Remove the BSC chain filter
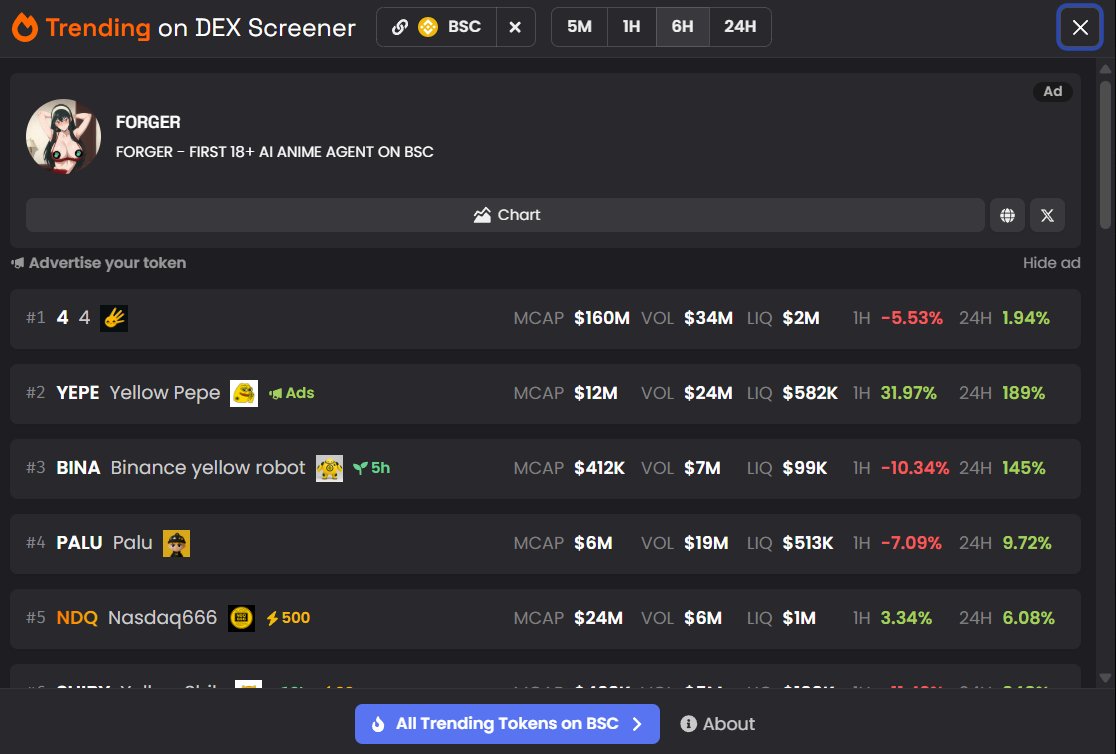The height and width of the screenshot is (754, 1116). pos(515,27)
